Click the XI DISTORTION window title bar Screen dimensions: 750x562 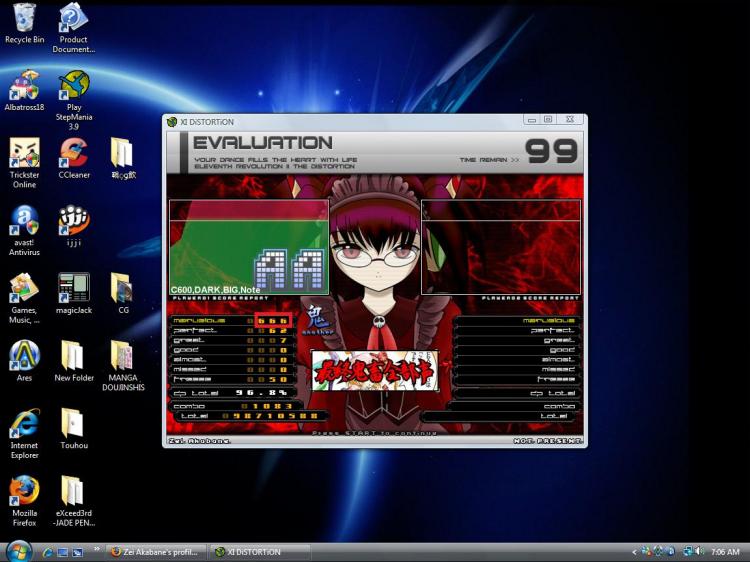(x=350, y=121)
